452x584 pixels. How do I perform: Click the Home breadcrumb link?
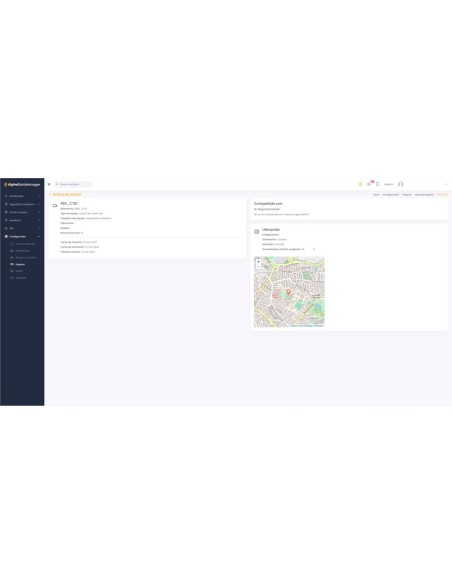point(376,195)
